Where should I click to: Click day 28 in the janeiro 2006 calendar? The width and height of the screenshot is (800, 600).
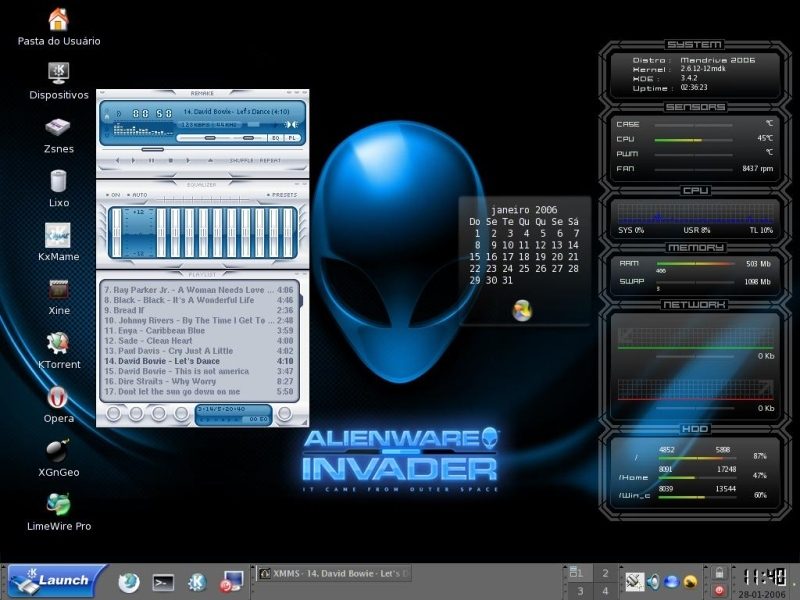[573, 268]
